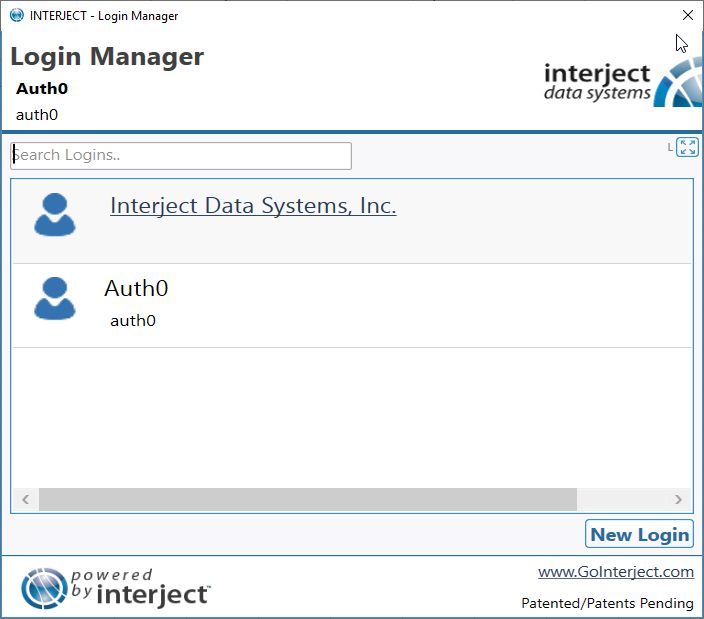This screenshot has height=619, width=704.
Task: Click the small L indicator near expand icon
Action: pyautogui.click(x=670, y=147)
